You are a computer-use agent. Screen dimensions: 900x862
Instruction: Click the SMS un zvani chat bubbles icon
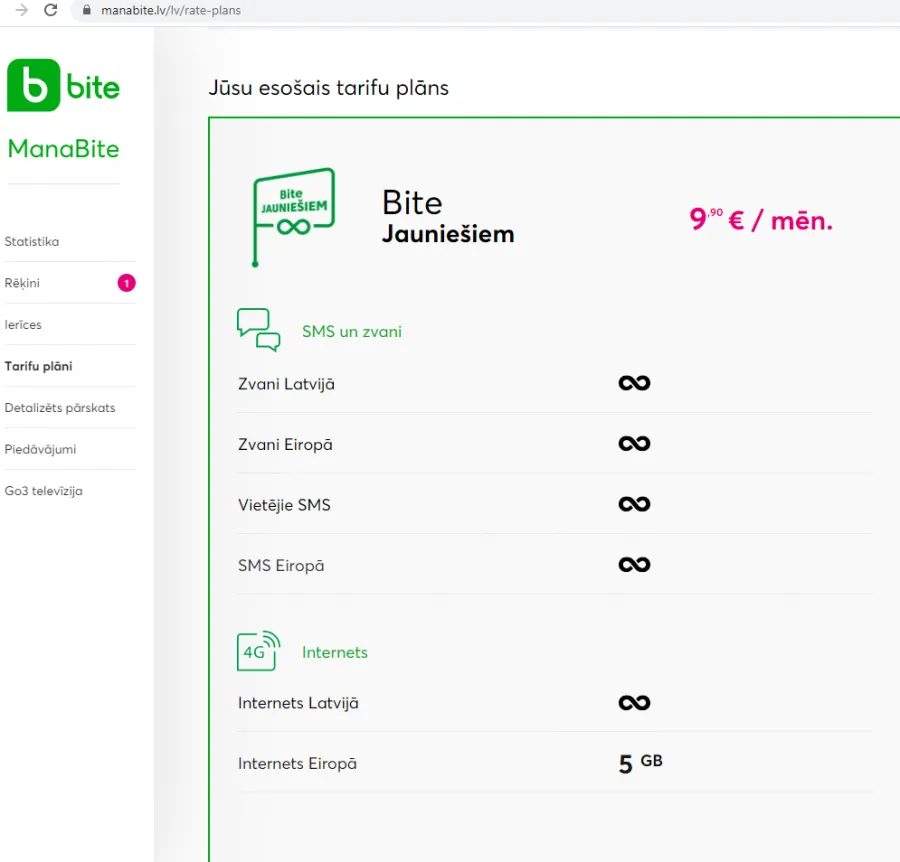[258, 330]
